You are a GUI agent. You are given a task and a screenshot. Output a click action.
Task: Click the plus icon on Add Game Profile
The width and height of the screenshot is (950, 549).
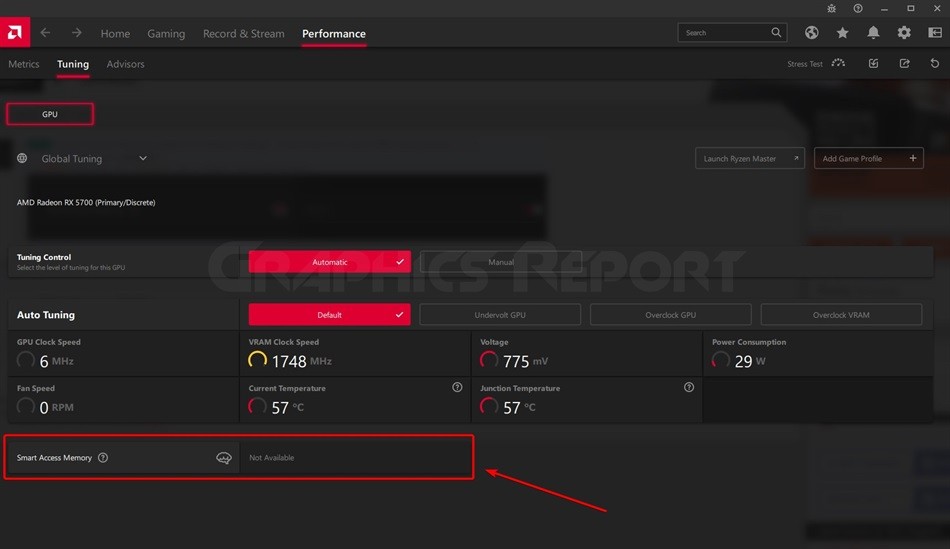pyautogui.click(x=912, y=158)
